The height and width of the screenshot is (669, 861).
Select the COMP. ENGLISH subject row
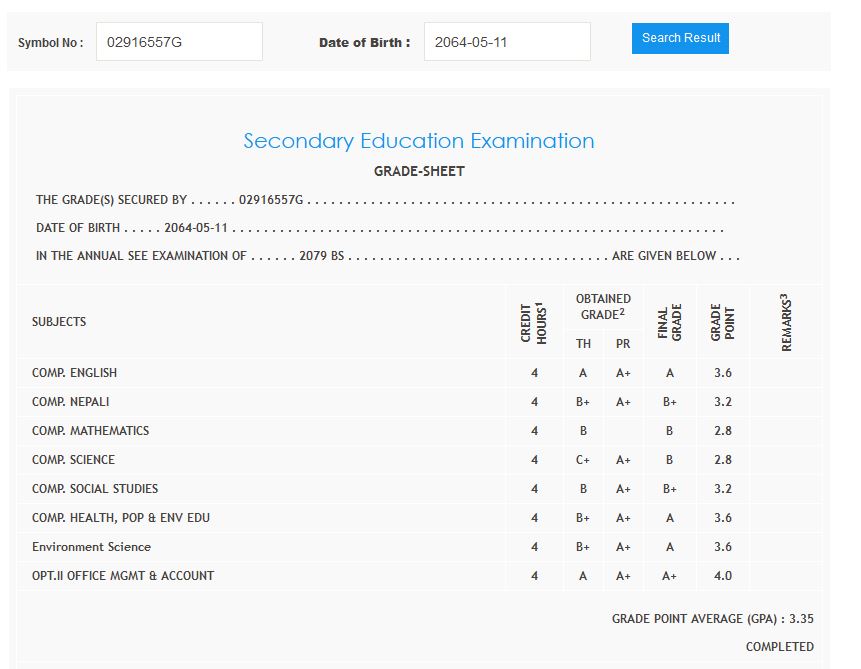coord(74,373)
